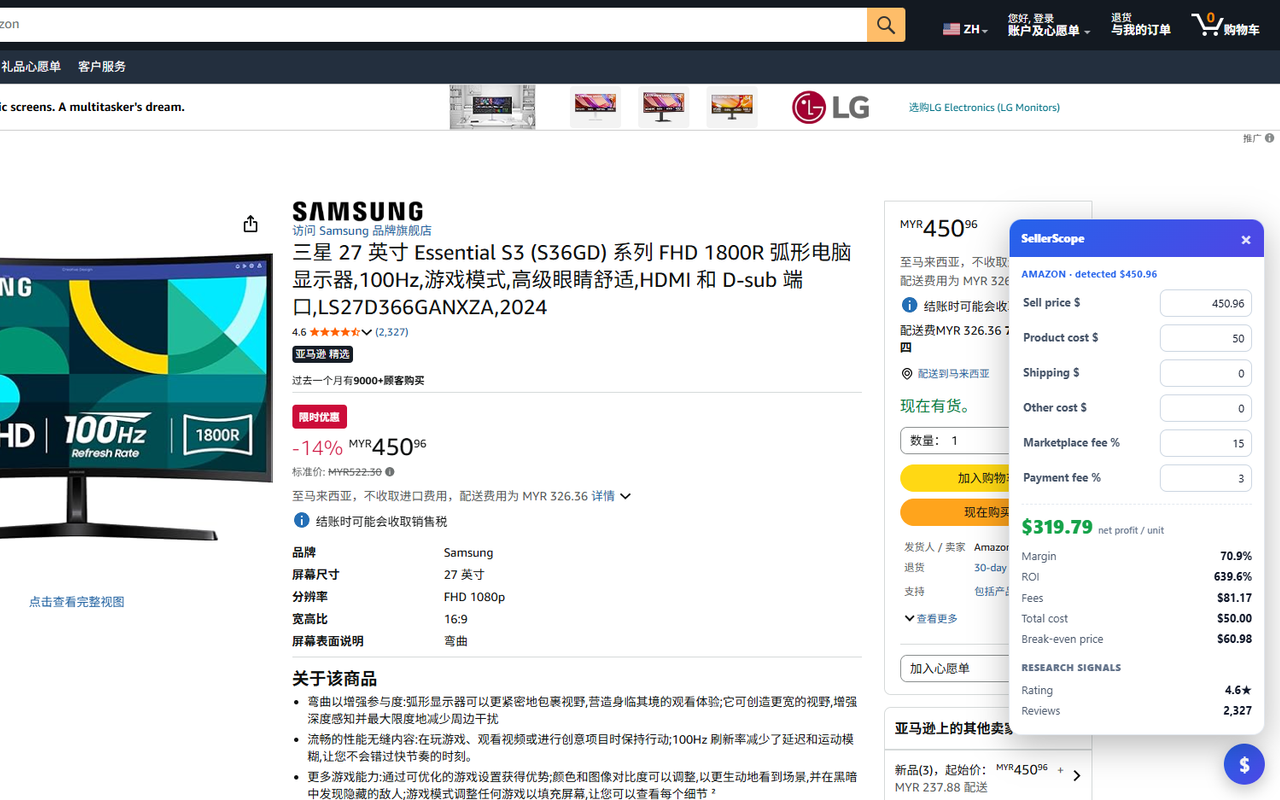This screenshot has width=1280, height=800.
Task: Click the Shipping input field
Action: (x=1205, y=373)
